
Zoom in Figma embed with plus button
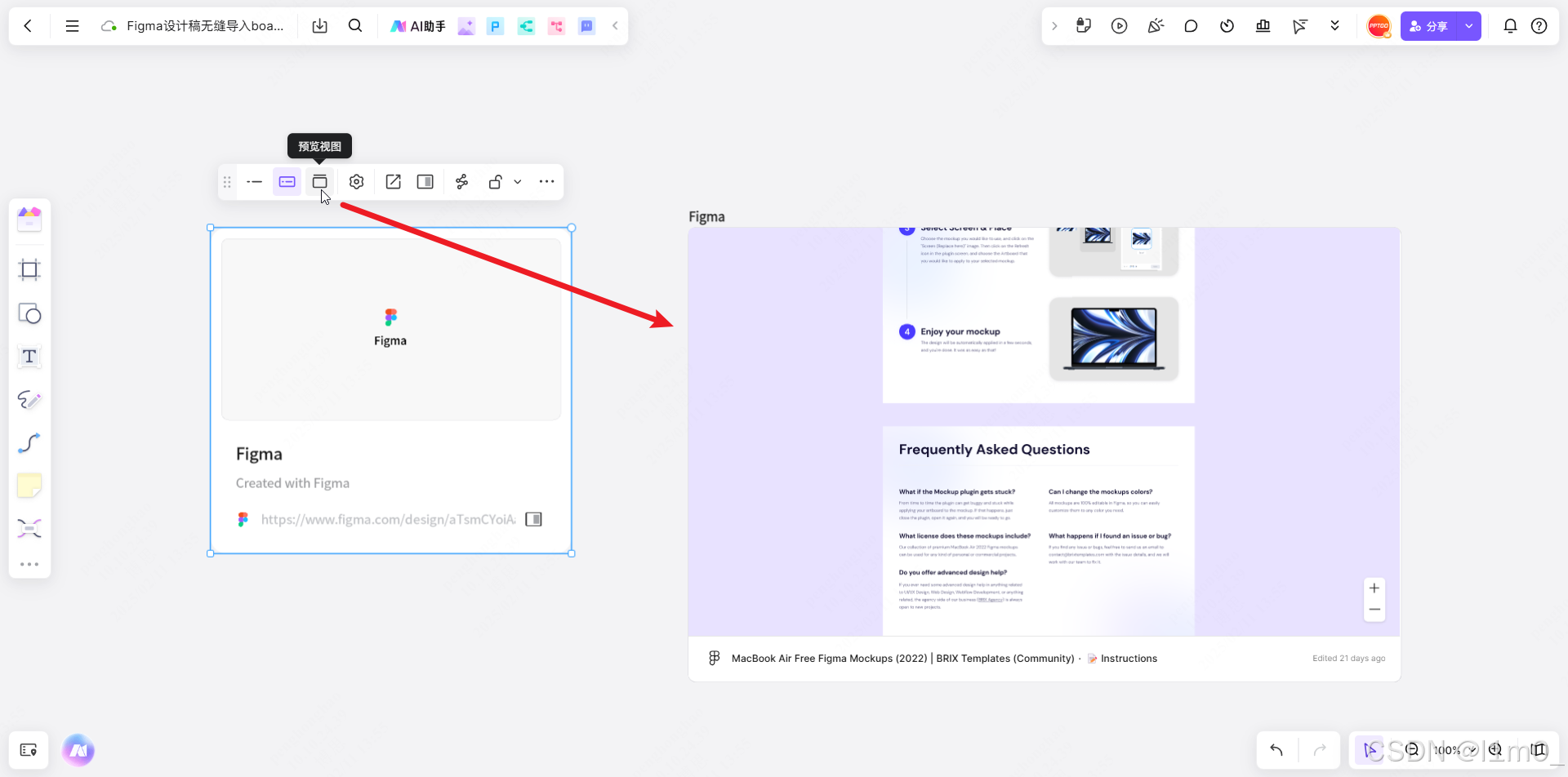click(1374, 588)
